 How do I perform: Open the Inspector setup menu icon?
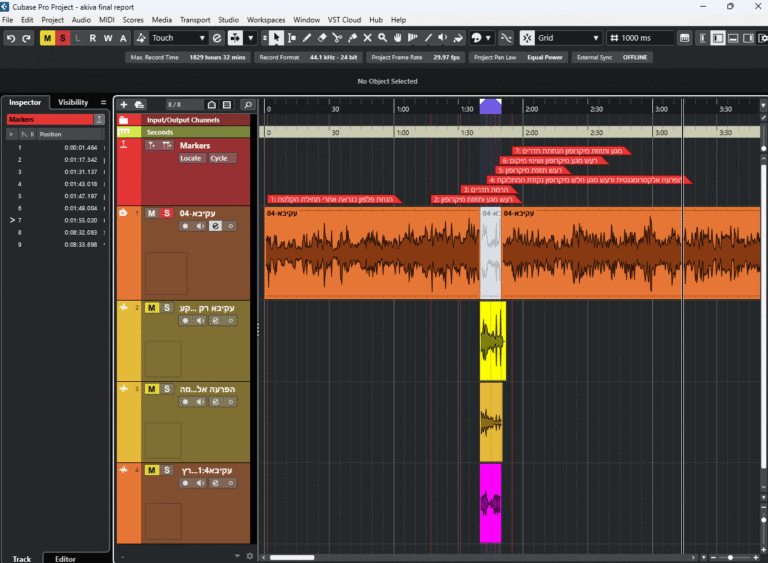[x=103, y=102]
